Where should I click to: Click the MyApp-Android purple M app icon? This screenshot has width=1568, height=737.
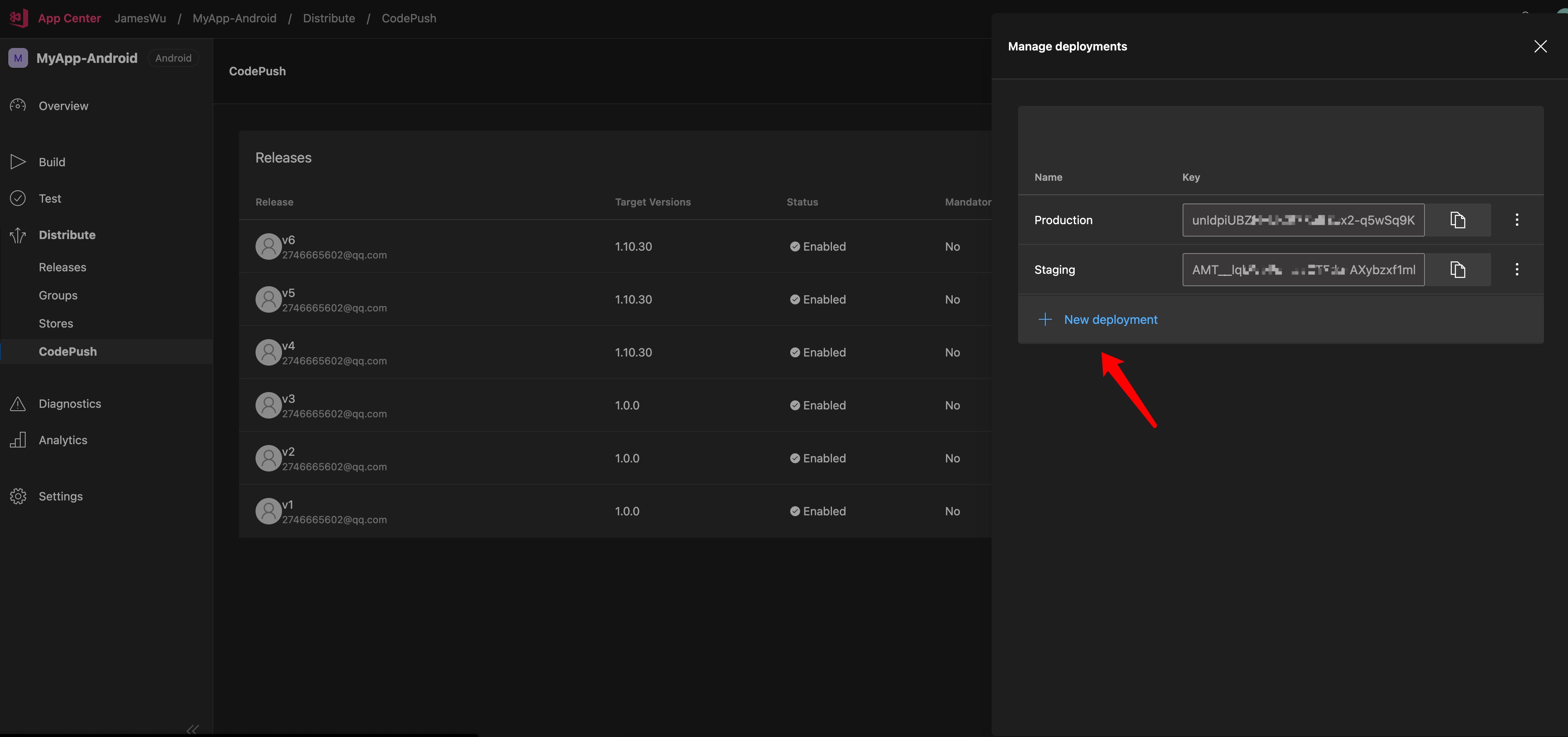coord(18,58)
